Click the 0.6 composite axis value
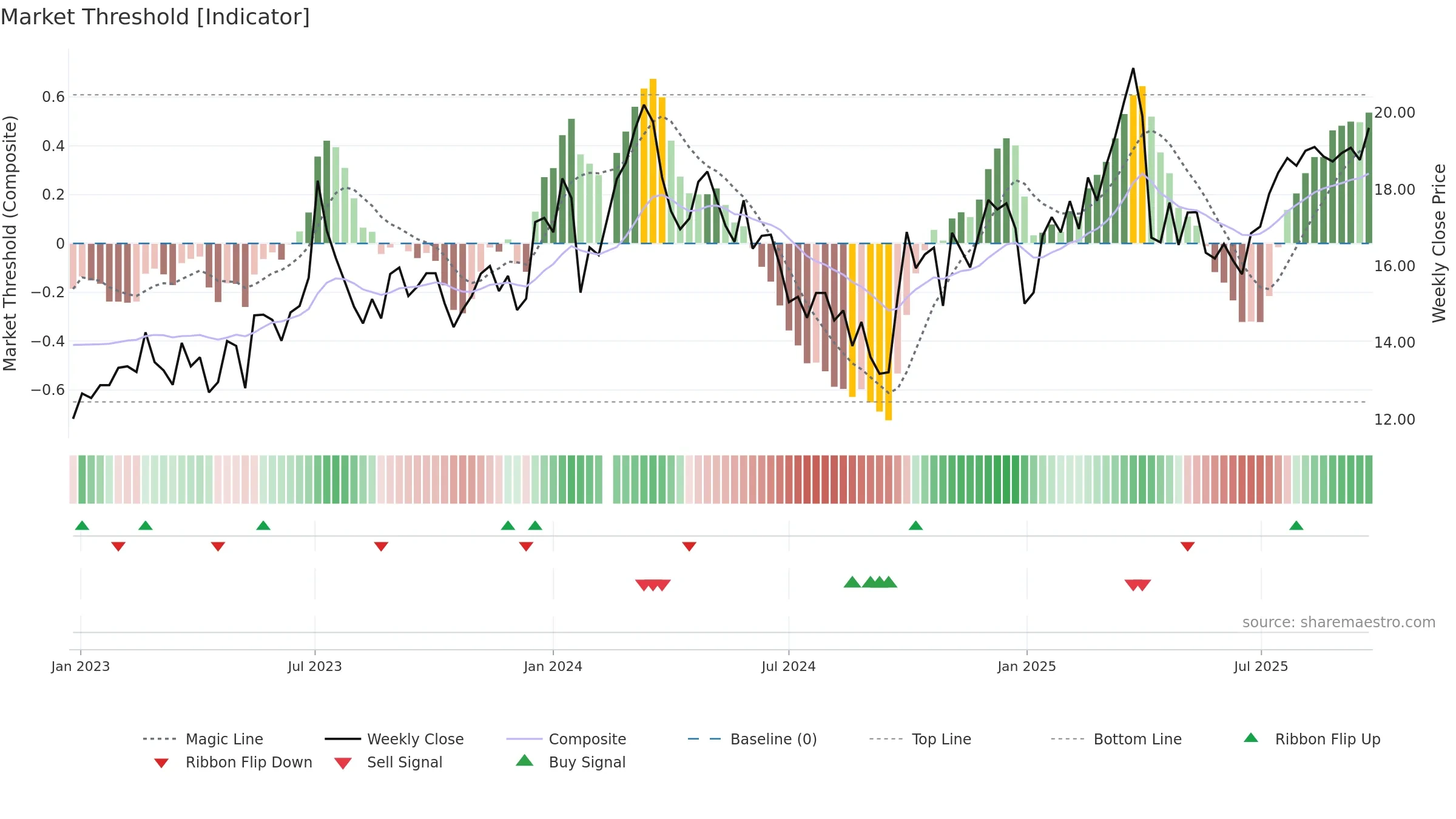Viewport: 1456px width, 819px height. click(53, 97)
